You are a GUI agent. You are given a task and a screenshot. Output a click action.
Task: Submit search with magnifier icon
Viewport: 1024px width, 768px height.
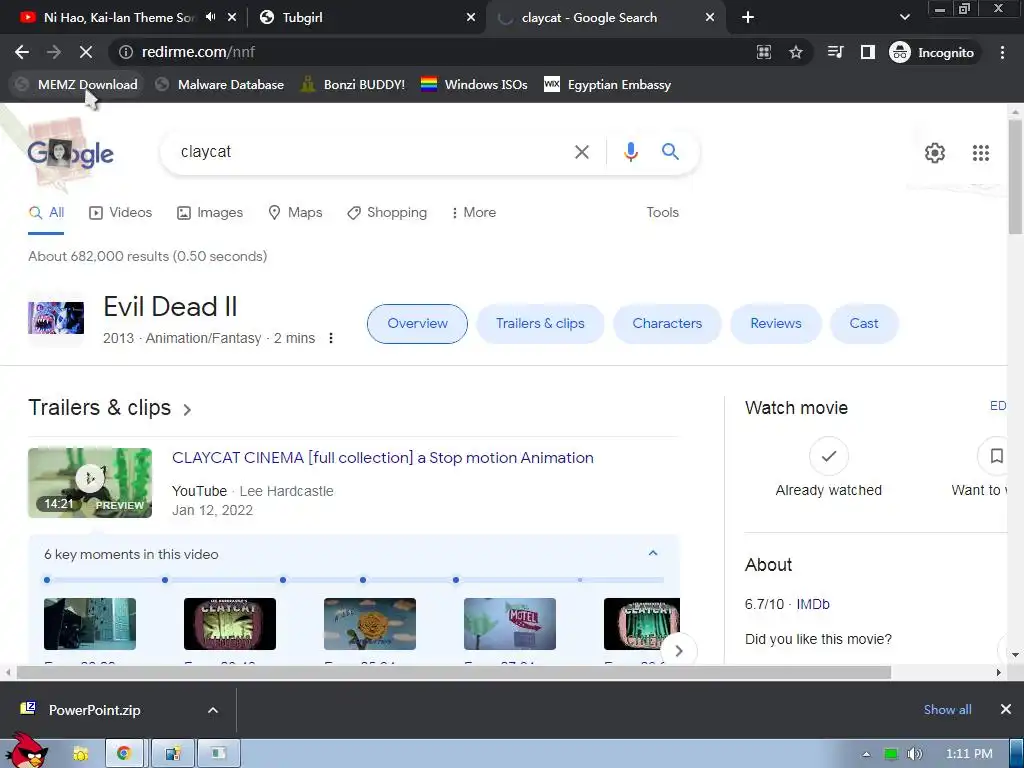670,152
